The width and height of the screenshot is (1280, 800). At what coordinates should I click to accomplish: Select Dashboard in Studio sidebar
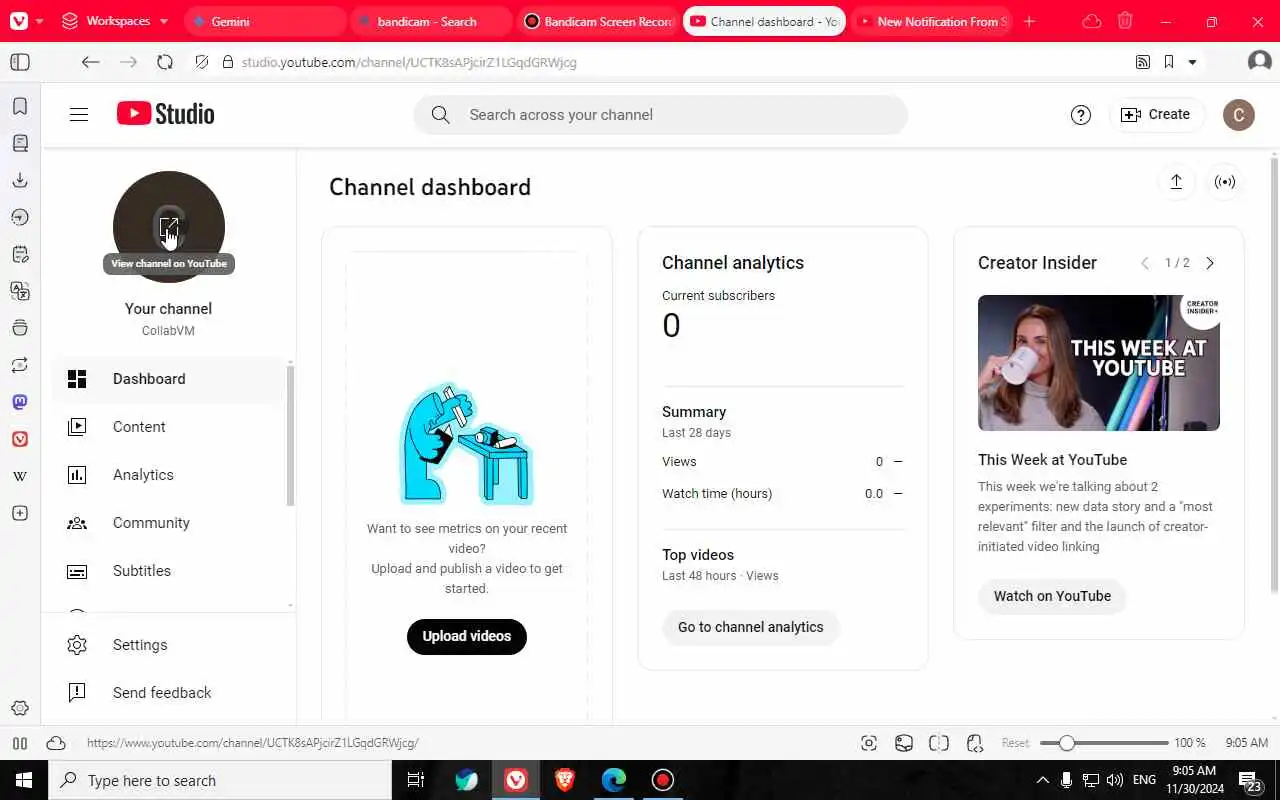tap(169, 379)
